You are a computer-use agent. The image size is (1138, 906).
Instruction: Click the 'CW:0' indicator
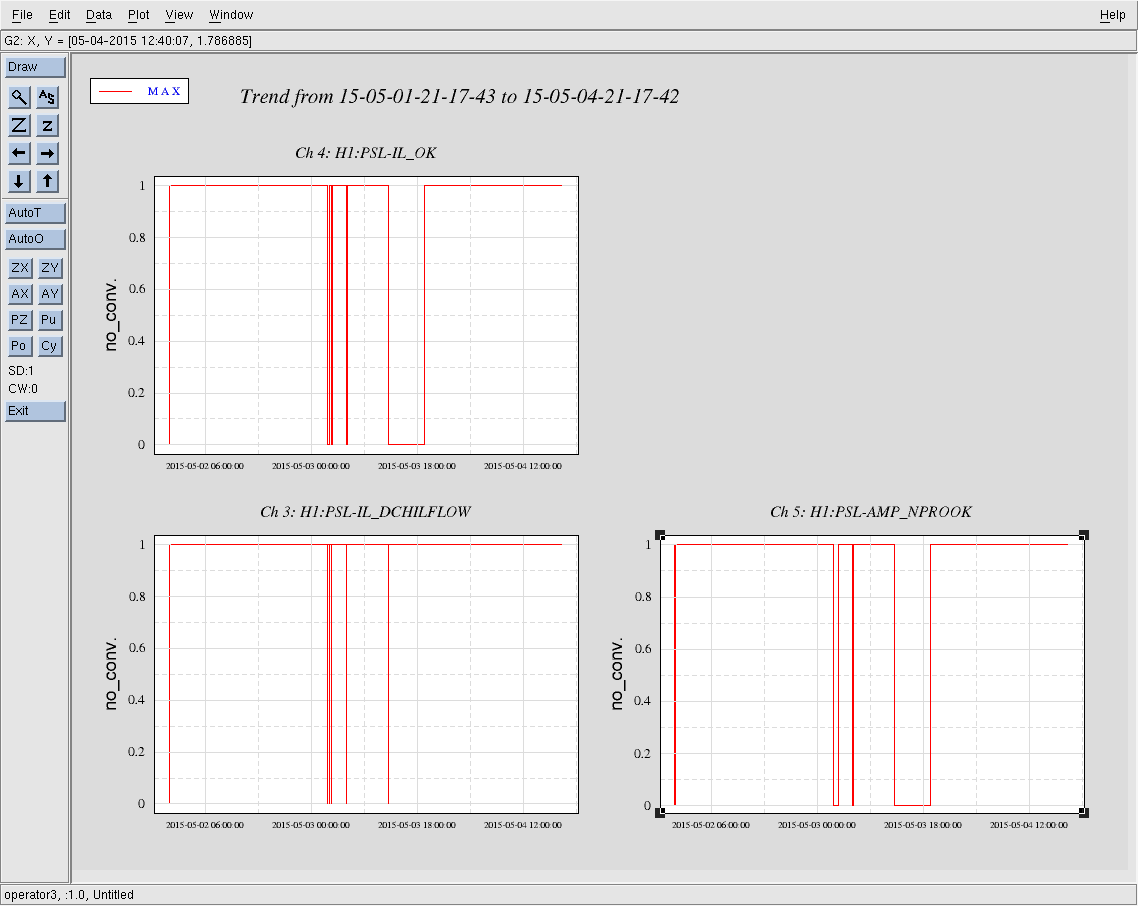point(22,389)
